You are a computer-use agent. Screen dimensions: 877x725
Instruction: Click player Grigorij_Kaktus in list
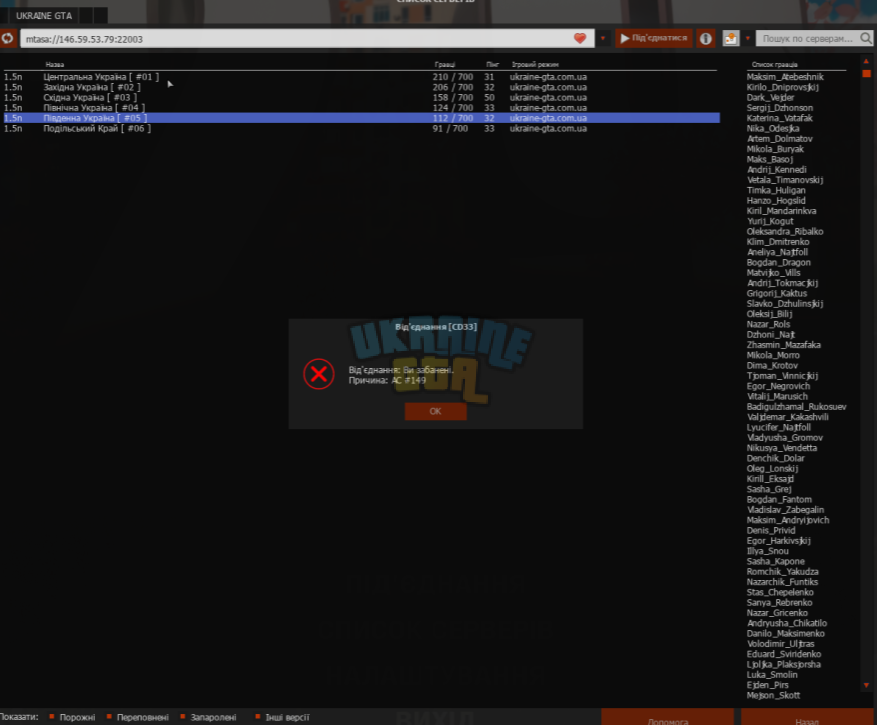(x=777, y=293)
